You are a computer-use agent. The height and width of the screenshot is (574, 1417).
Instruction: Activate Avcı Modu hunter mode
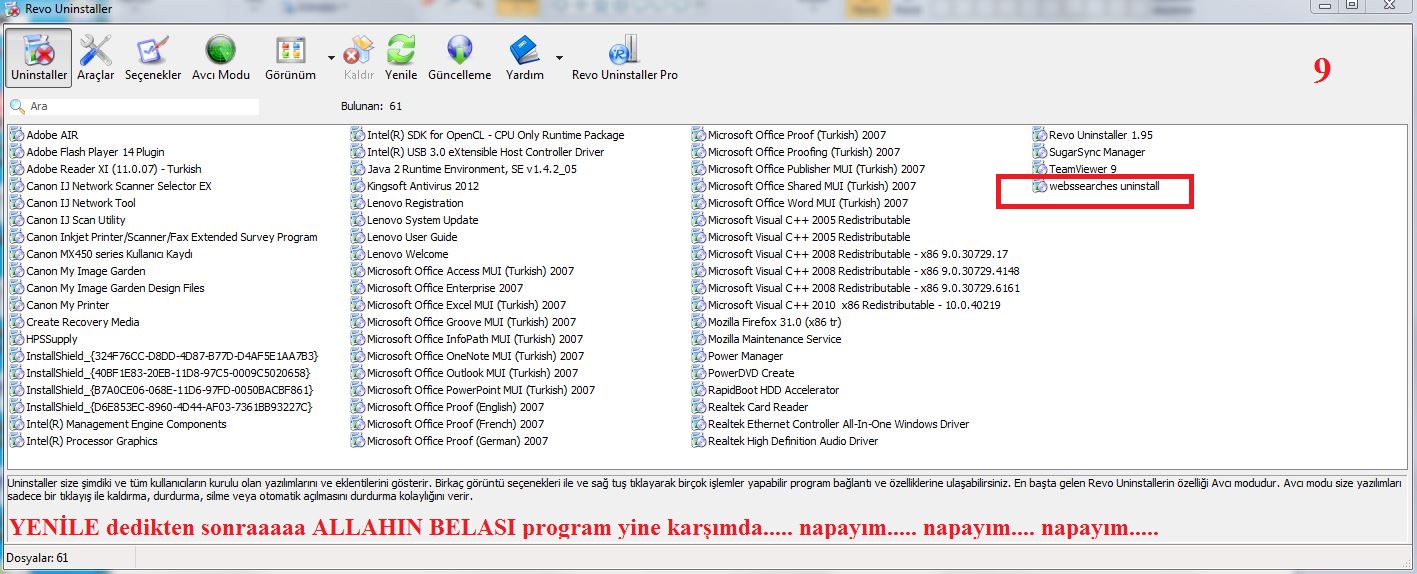pyautogui.click(x=221, y=57)
